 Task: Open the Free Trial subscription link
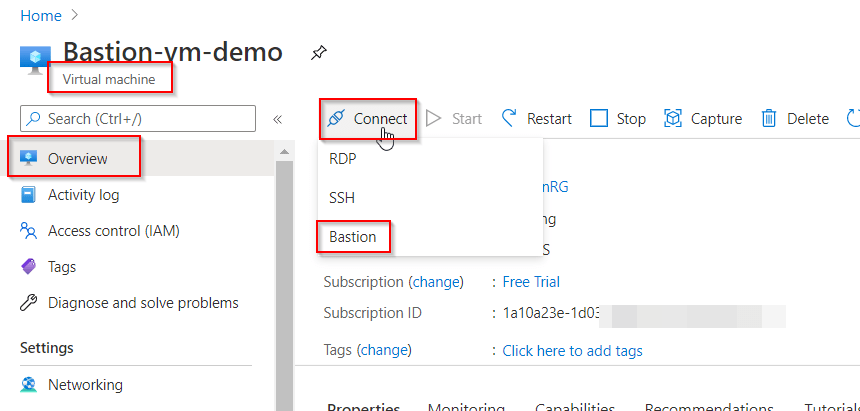[x=531, y=282]
